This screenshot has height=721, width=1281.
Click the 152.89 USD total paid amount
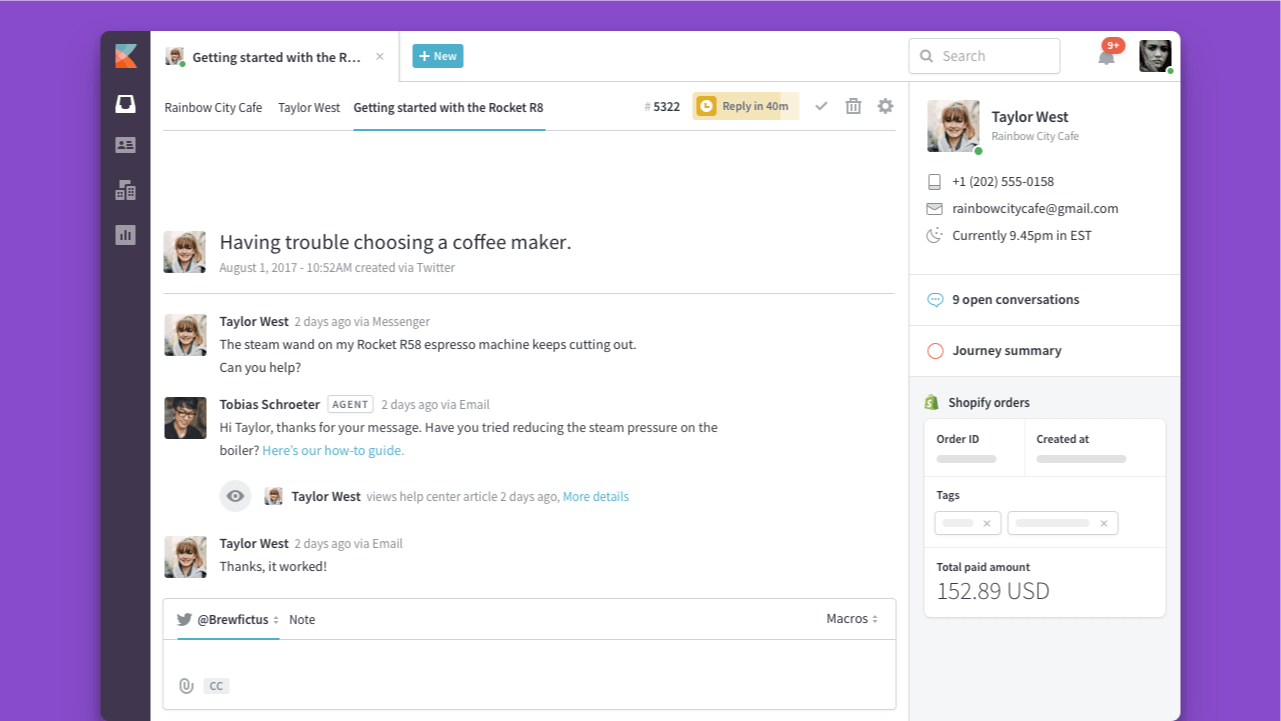coord(993,591)
